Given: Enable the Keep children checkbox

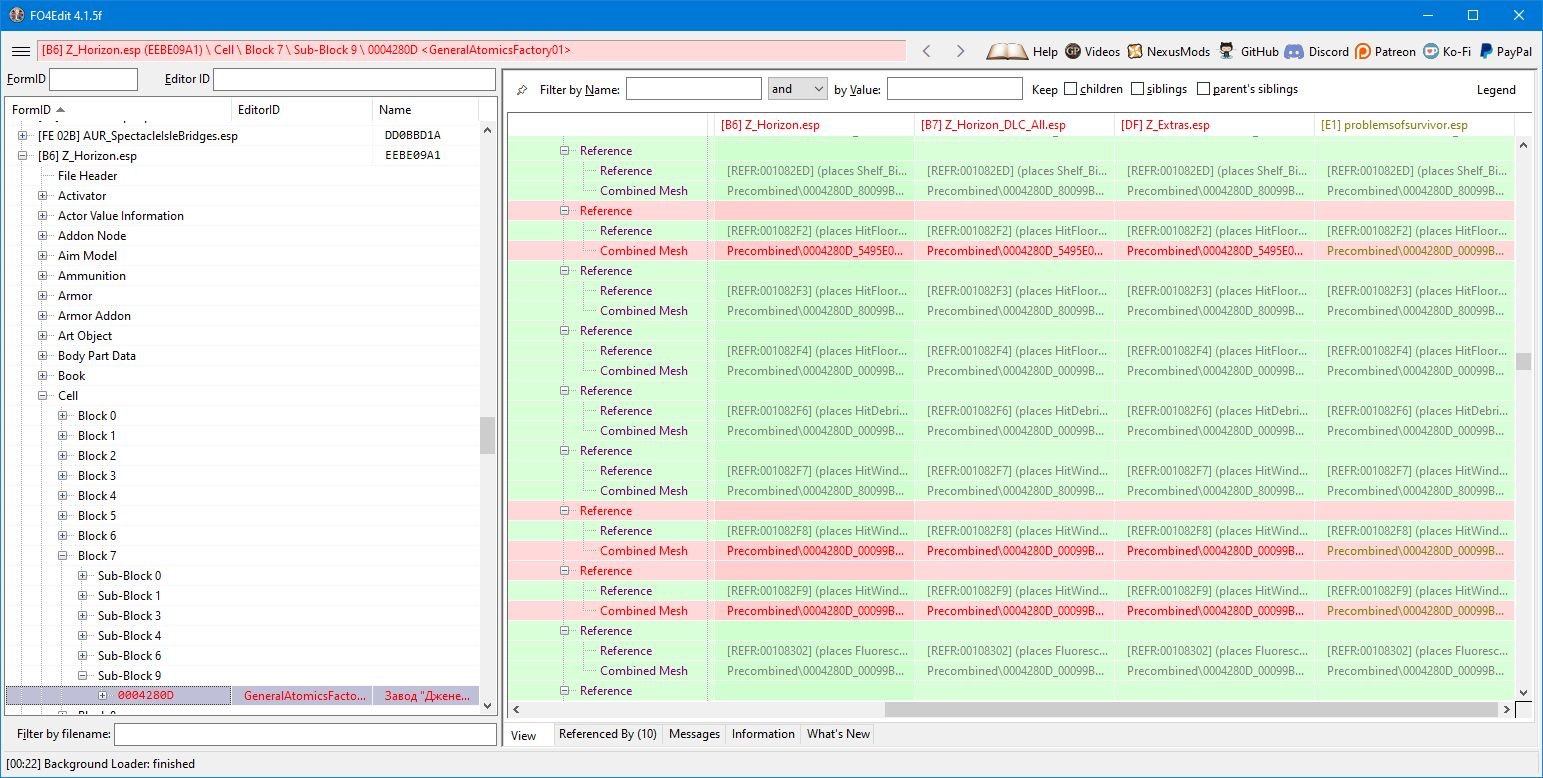Looking at the screenshot, I should click(1071, 89).
